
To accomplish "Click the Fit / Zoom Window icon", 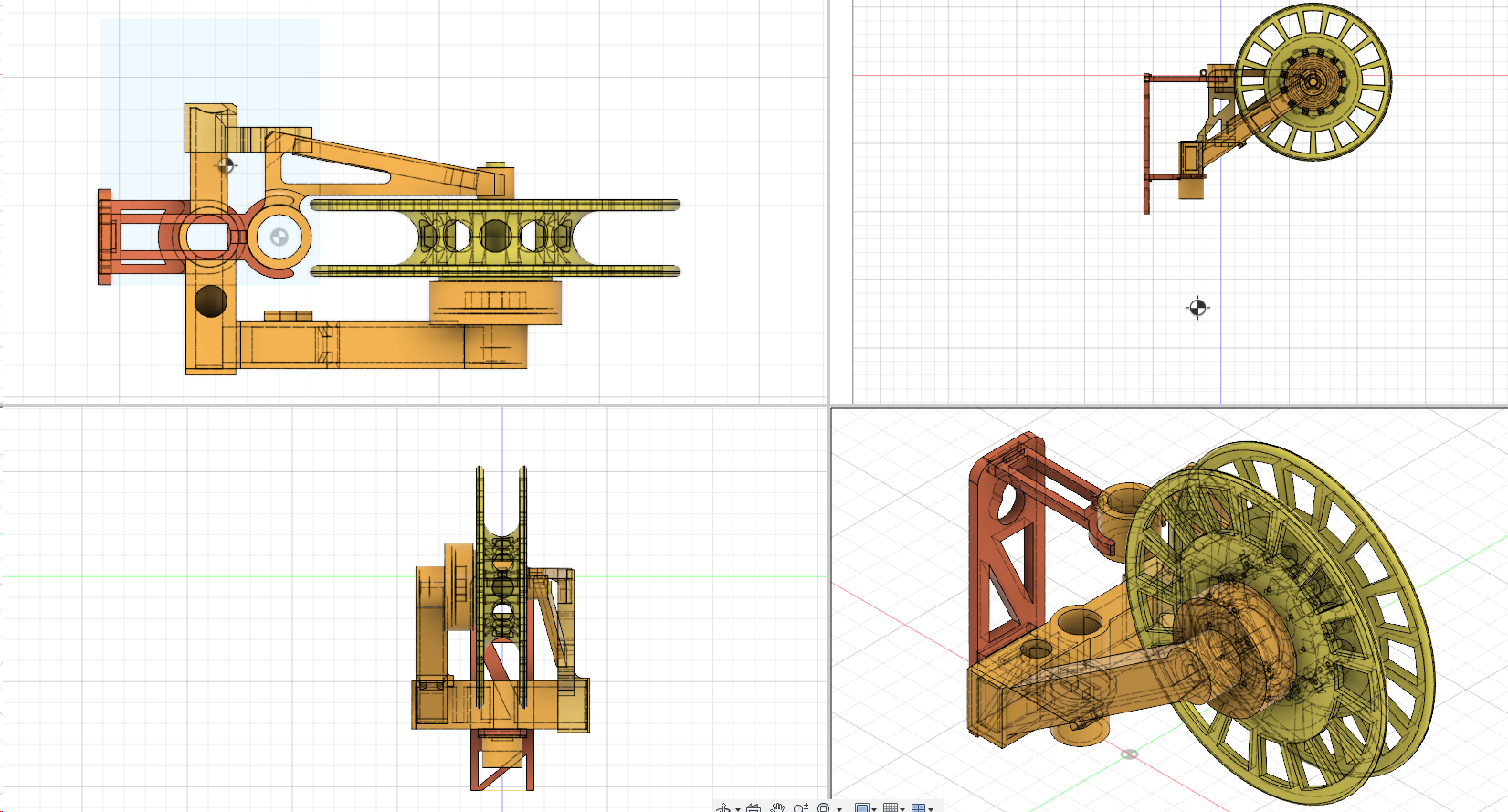I will click(x=824, y=808).
